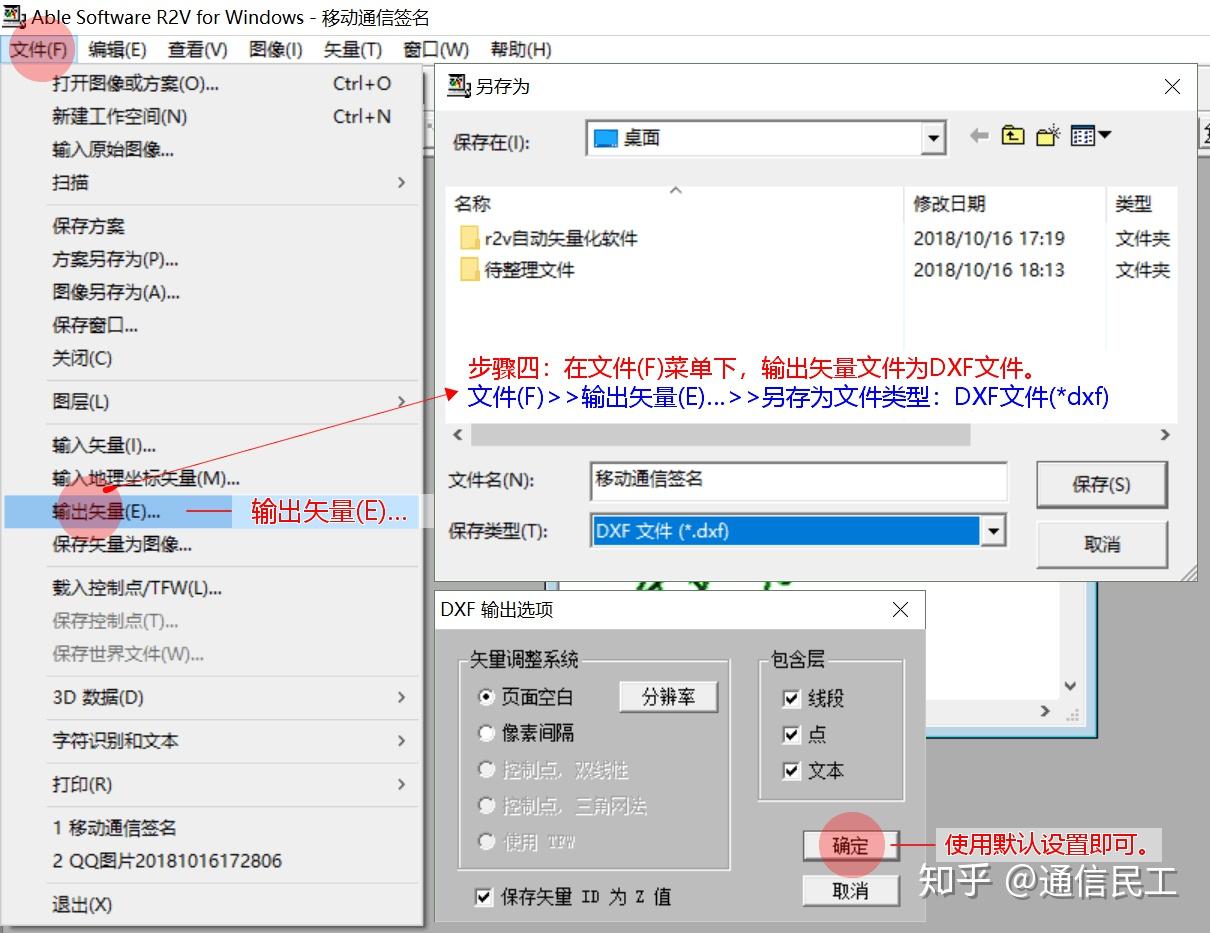Viewport: 1210px width, 933px height.
Task: Open the 文件(F) menu
Action: coord(39,49)
